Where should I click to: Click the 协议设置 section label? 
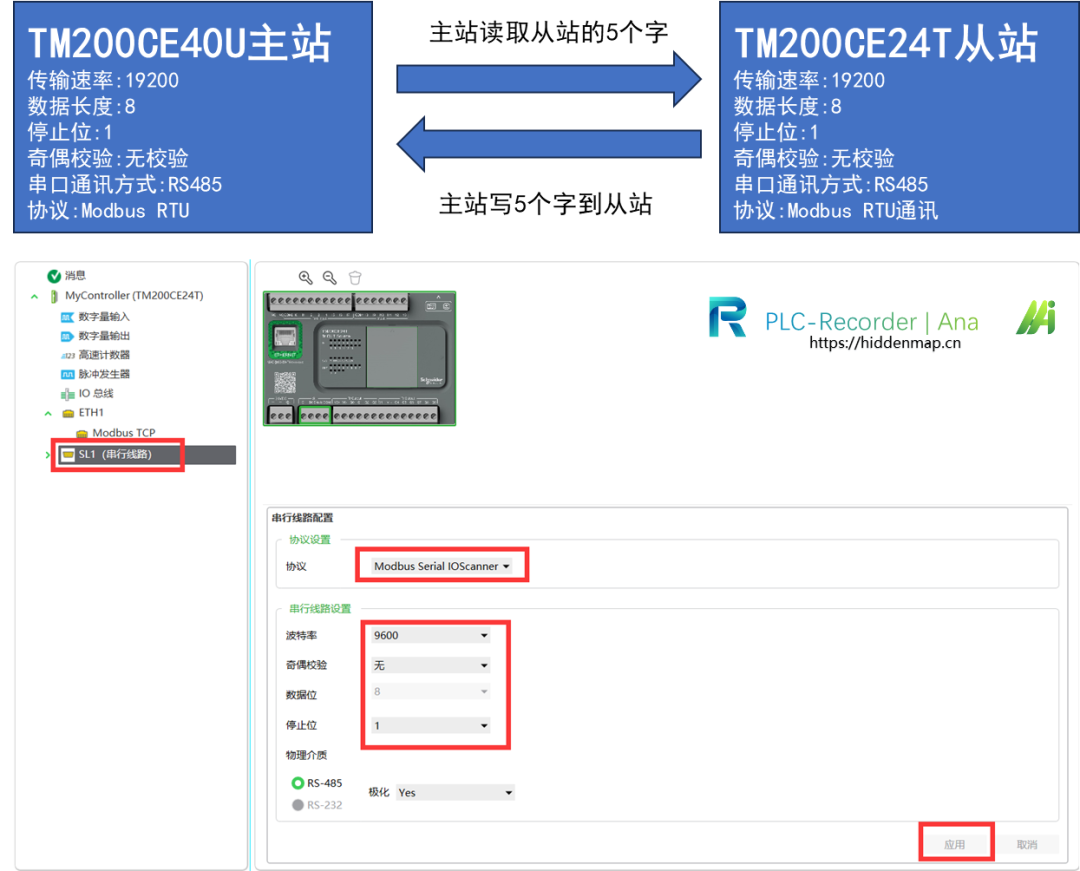pyautogui.click(x=310, y=540)
